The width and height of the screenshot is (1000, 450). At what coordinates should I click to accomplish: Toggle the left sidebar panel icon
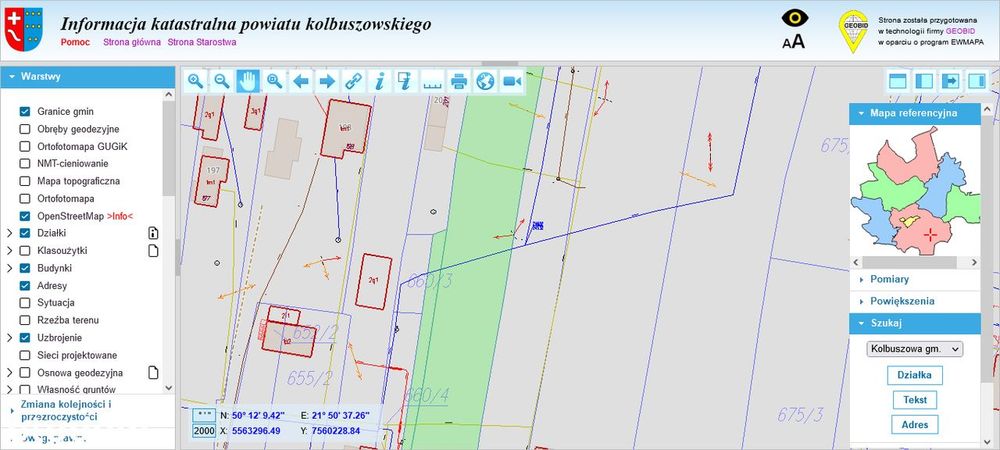pyautogui.click(x=924, y=81)
